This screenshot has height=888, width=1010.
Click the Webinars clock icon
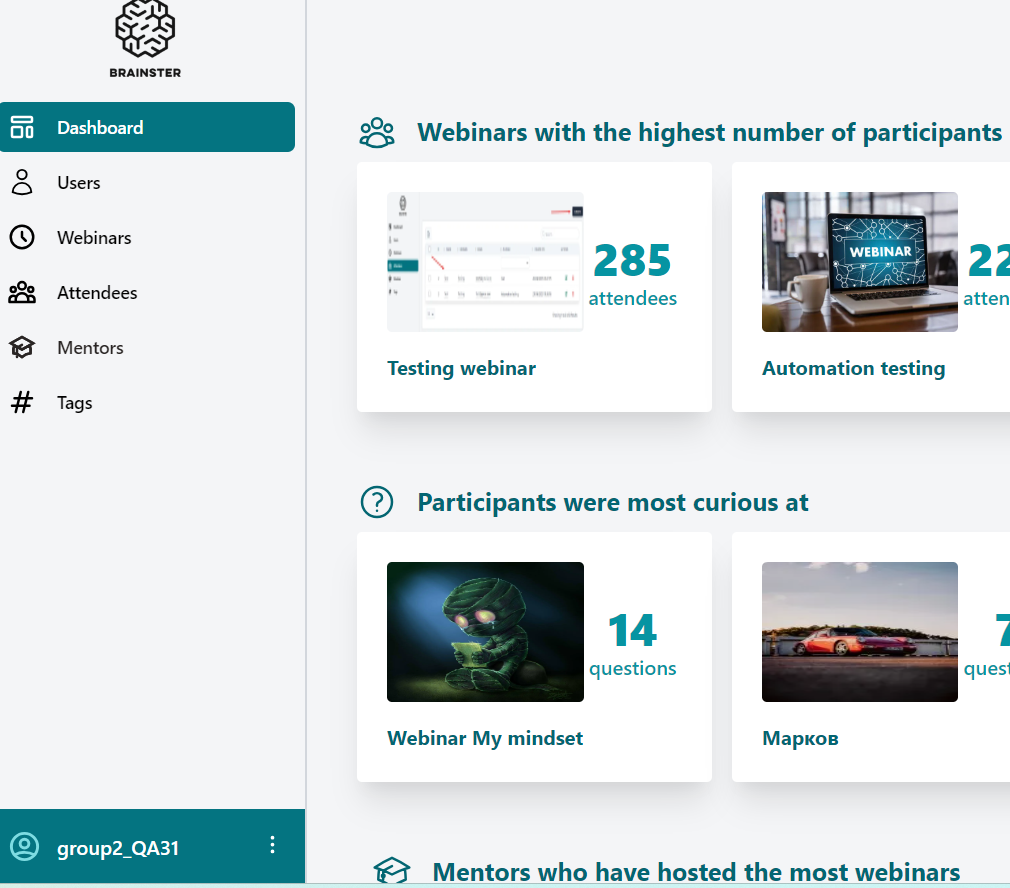click(22, 237)
